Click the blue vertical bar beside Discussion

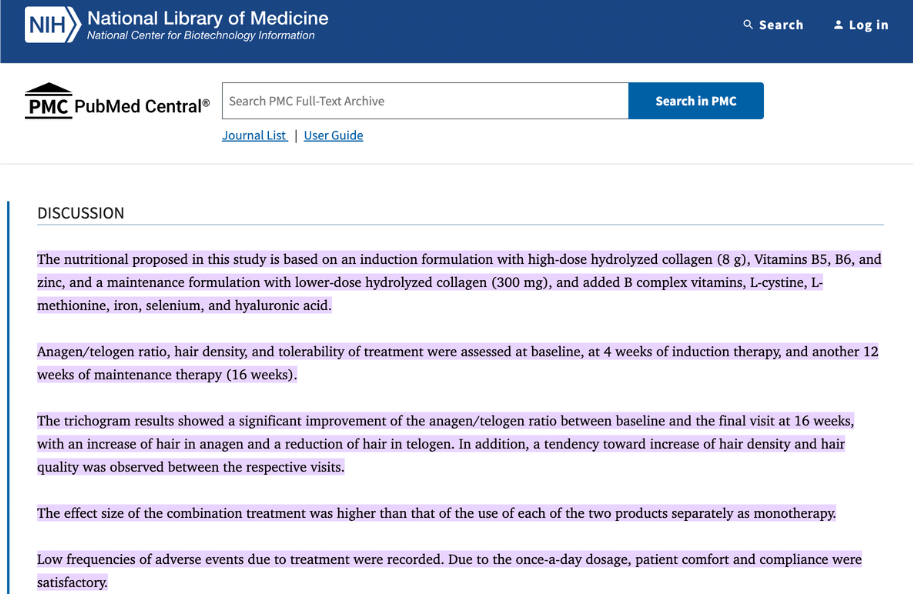tap(8, 397)
